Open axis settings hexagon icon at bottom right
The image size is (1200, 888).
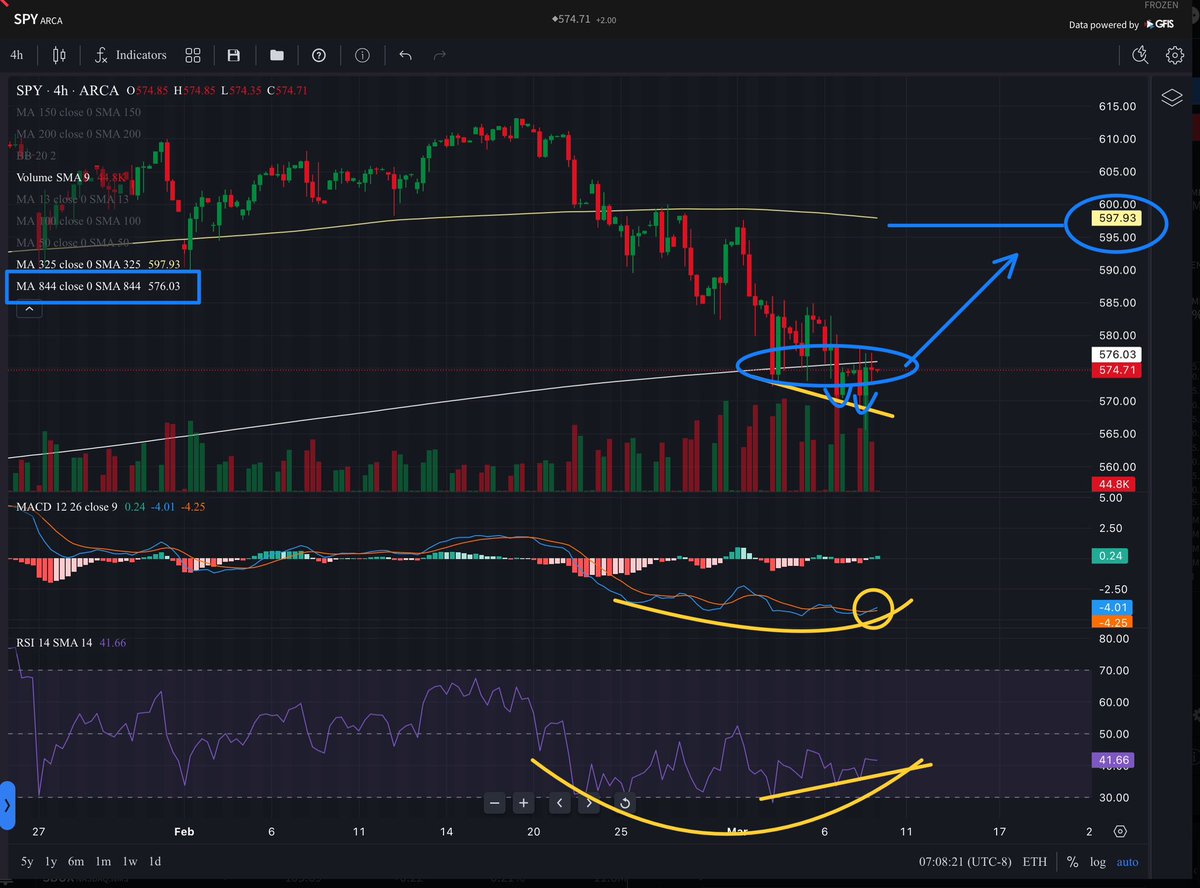coord(1120,832)
